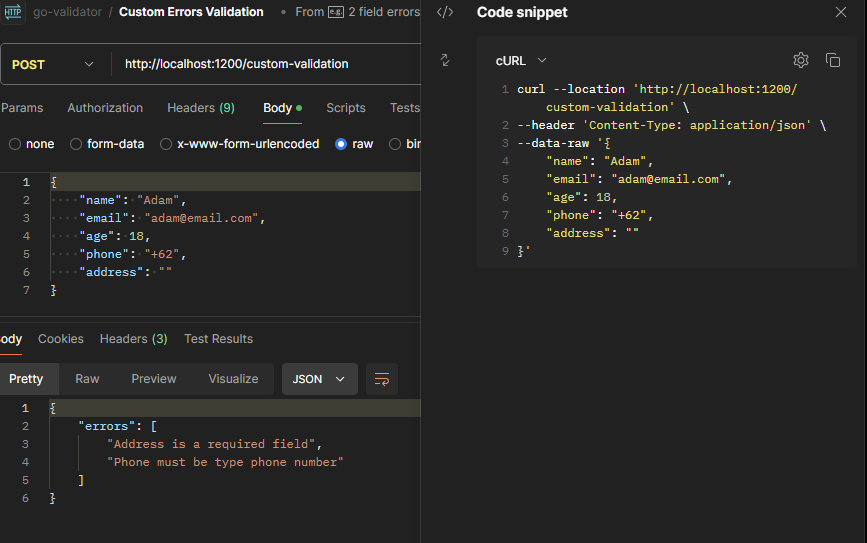Toggle word wrap icon in response toolbar
The image size is (867, 543).
click(x=381, y=379)
